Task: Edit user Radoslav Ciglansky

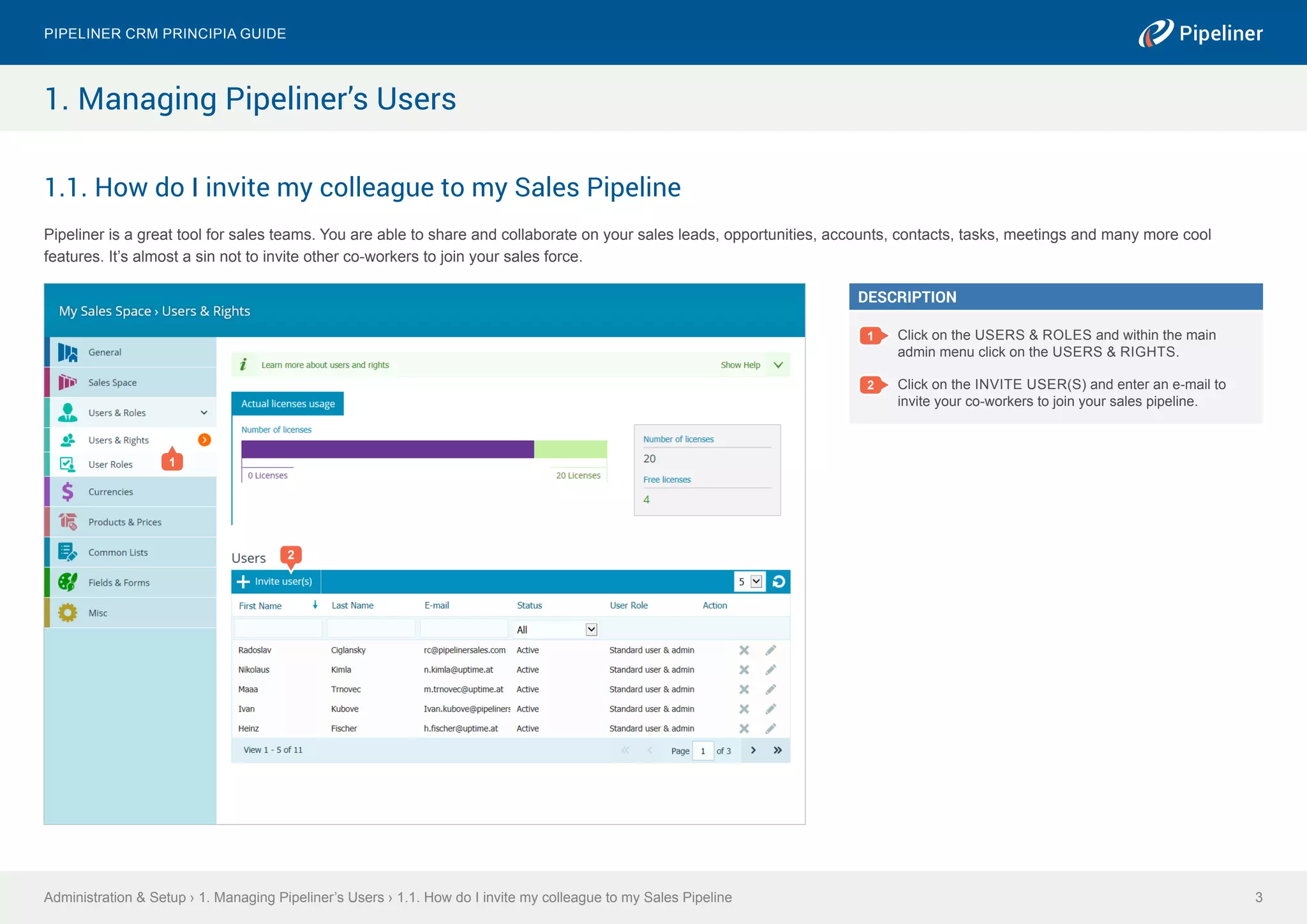Action: [771, 650]
